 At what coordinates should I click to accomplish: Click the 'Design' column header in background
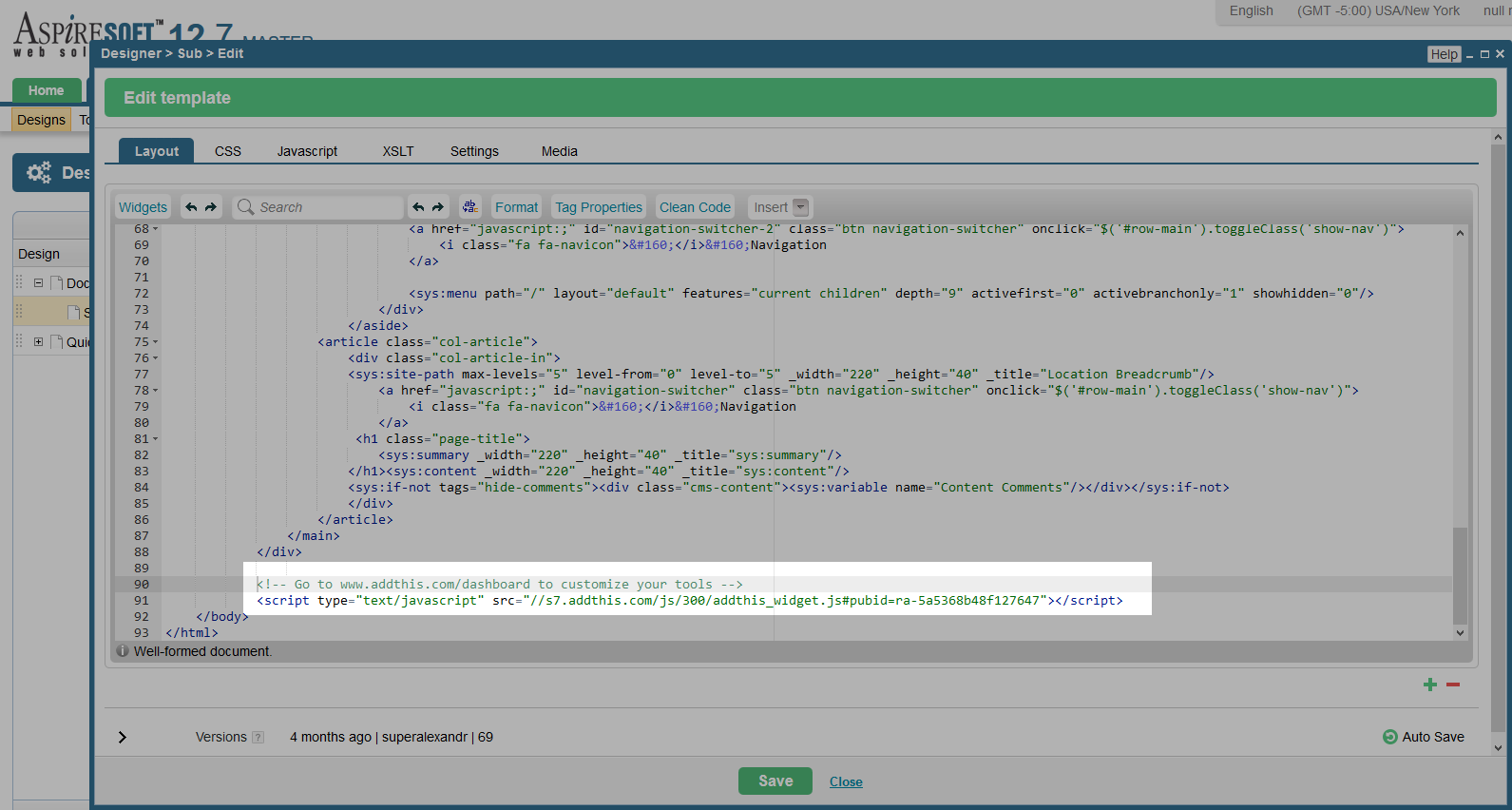coord(39,254)
